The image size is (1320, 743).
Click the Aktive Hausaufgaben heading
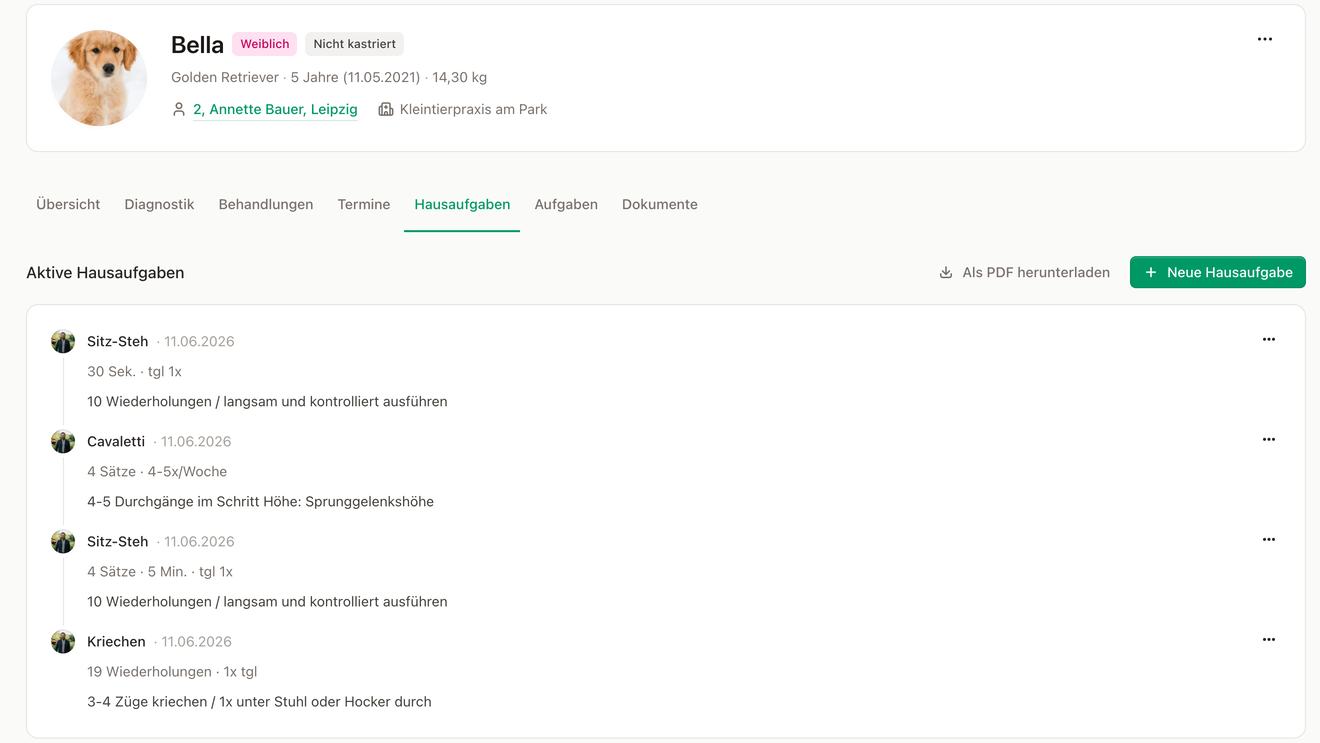point(105,272)
